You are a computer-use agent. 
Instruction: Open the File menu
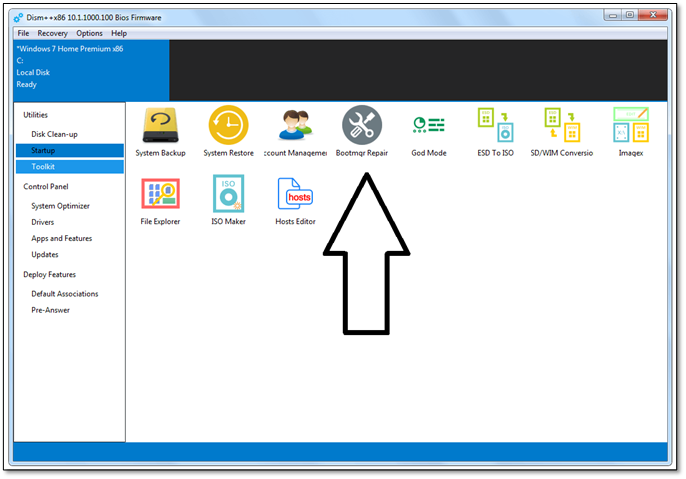pos(23,33)
